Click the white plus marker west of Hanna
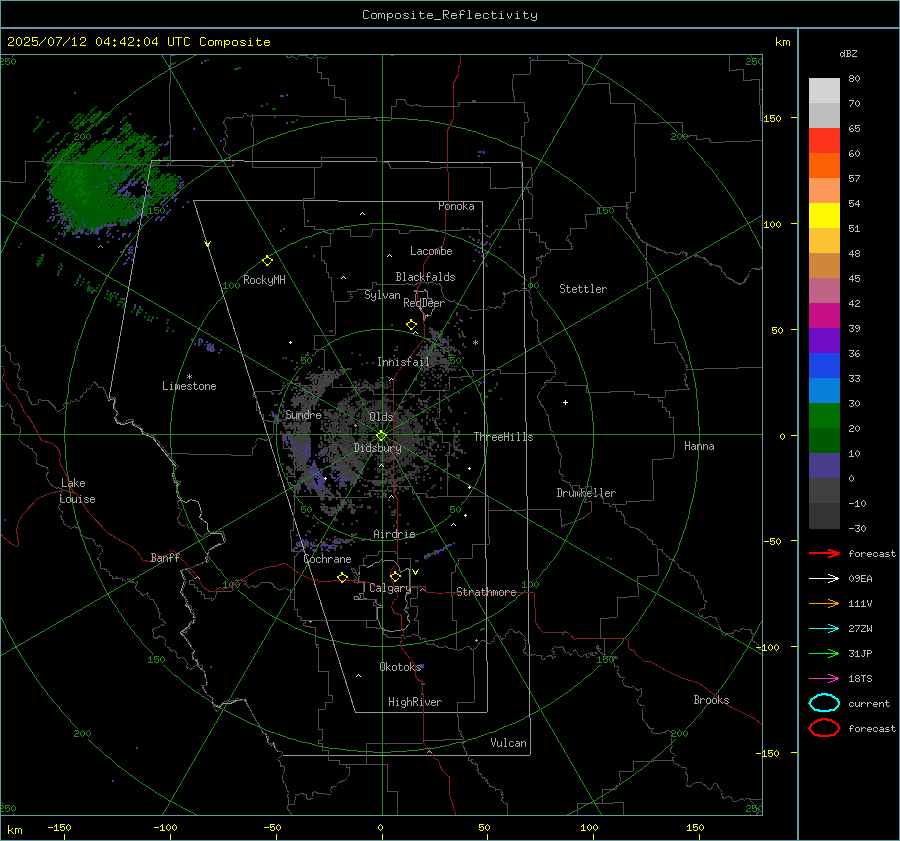 (565, 402)
